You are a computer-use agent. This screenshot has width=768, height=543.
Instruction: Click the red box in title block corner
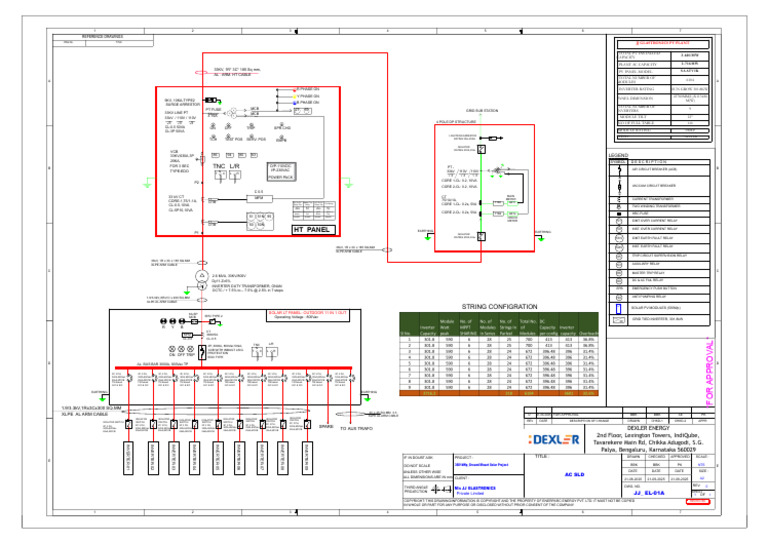[697, 501]
